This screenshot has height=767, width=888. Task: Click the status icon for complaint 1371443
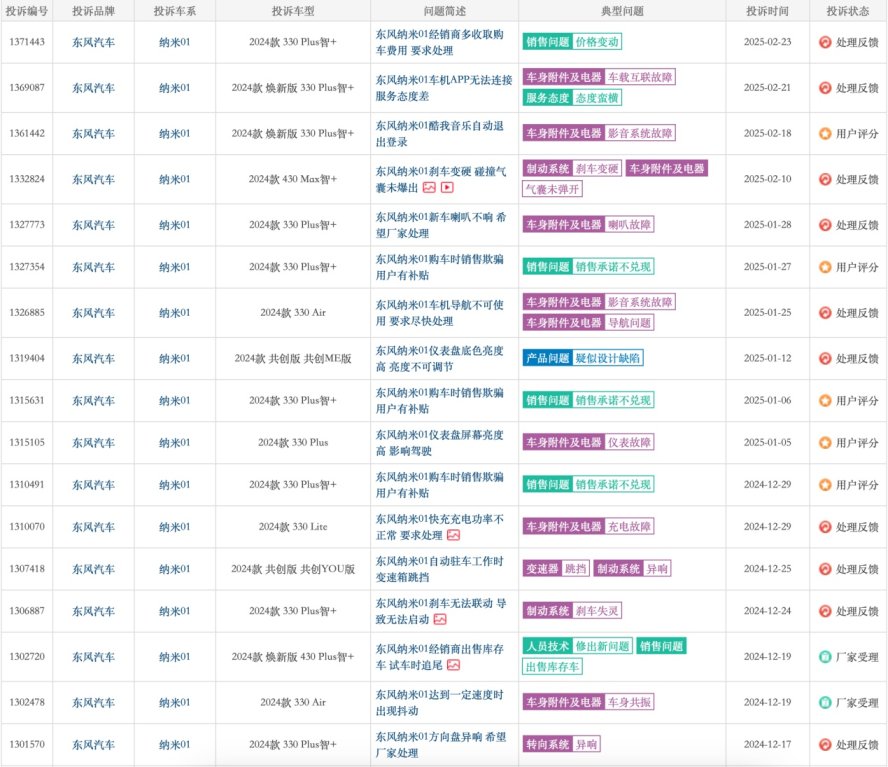coord(825,42)
